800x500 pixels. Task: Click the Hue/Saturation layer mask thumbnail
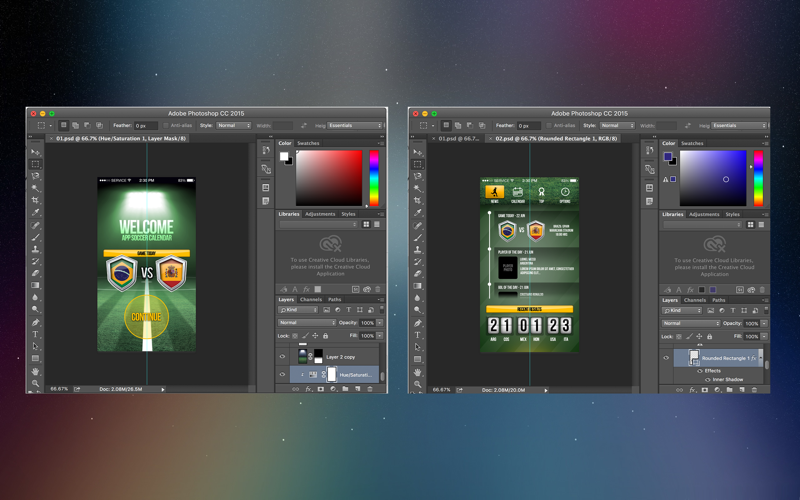332,374
